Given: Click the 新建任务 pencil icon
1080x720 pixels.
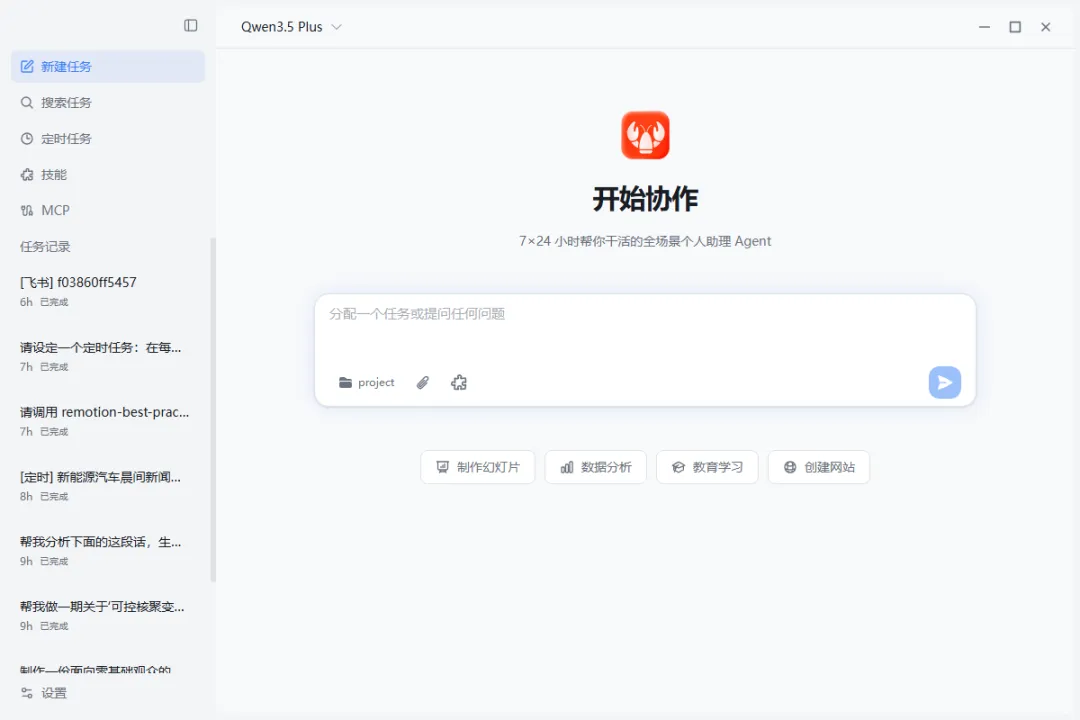Looking at the screenshot, I should 27,67.
